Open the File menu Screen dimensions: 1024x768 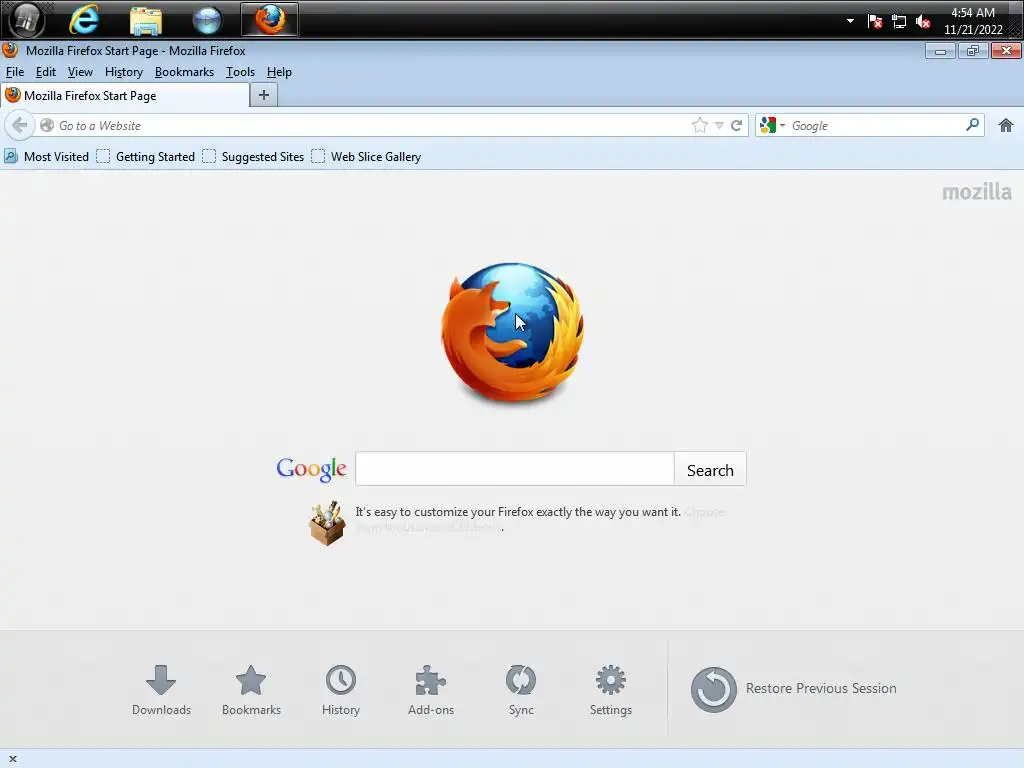(x=14, y=72)
